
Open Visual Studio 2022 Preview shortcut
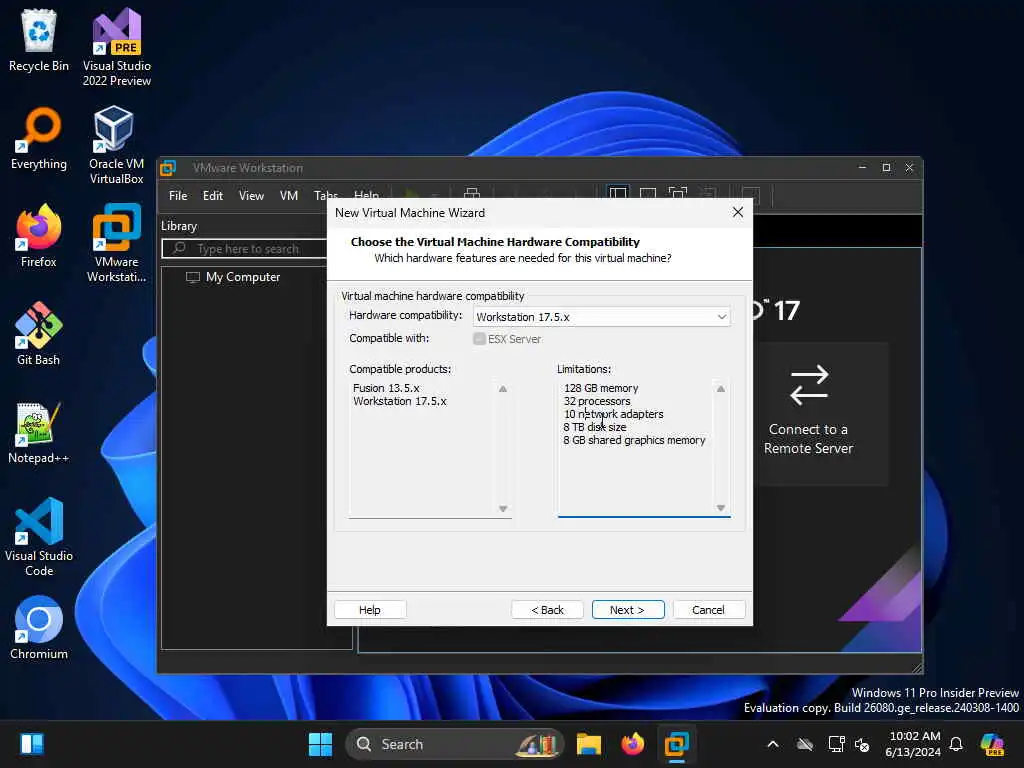click(x=116, y=47)
